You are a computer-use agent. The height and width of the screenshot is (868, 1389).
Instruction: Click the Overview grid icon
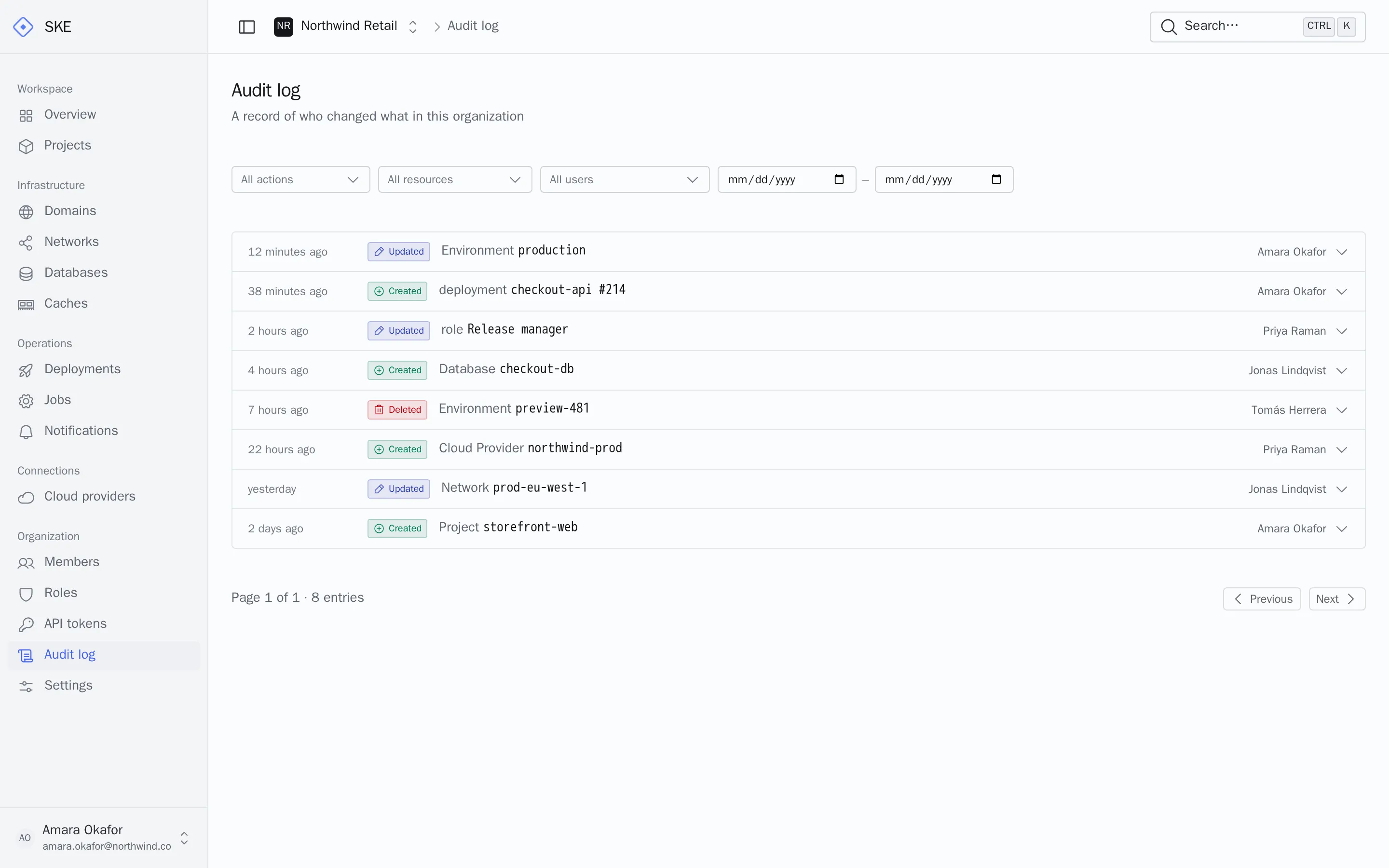click(x=26, y=115)
